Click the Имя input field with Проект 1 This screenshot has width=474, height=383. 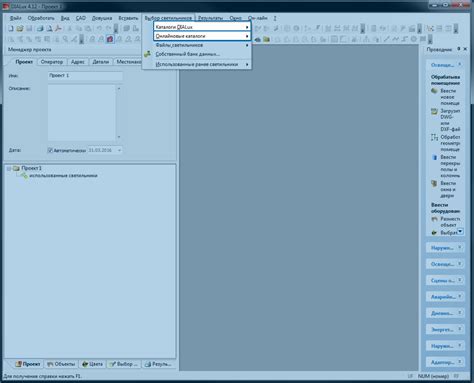[85, 76]
